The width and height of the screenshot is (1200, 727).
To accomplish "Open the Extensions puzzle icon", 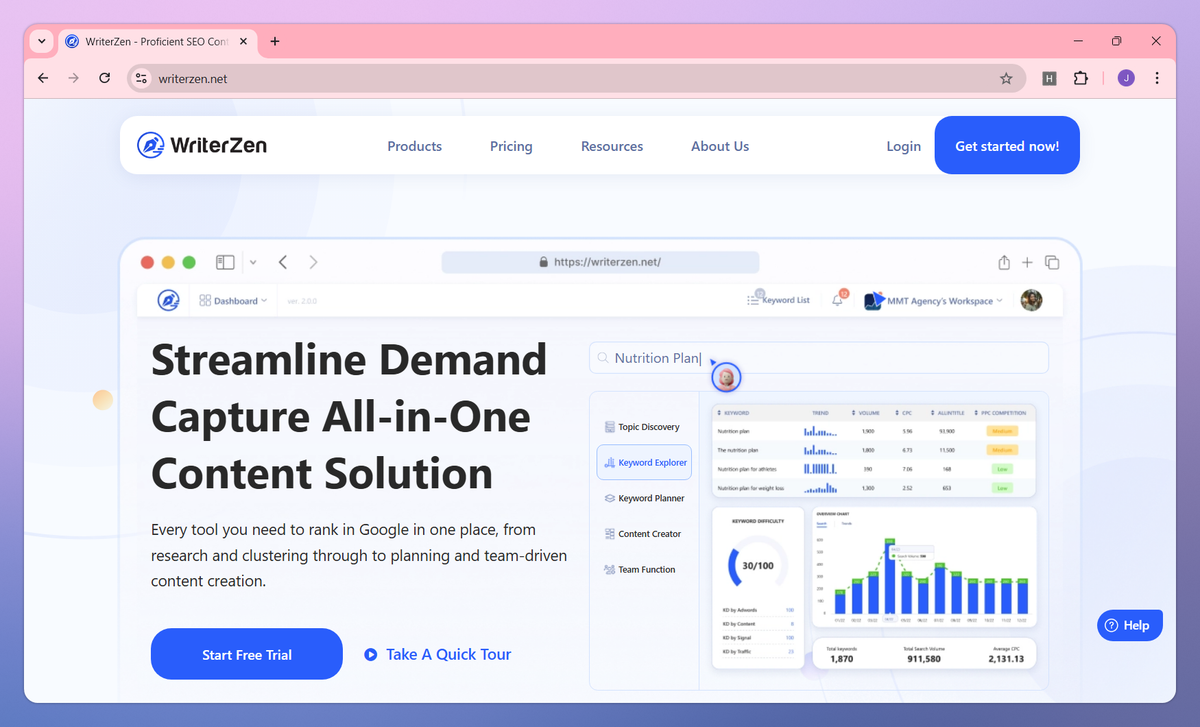I will (1080, 78).
